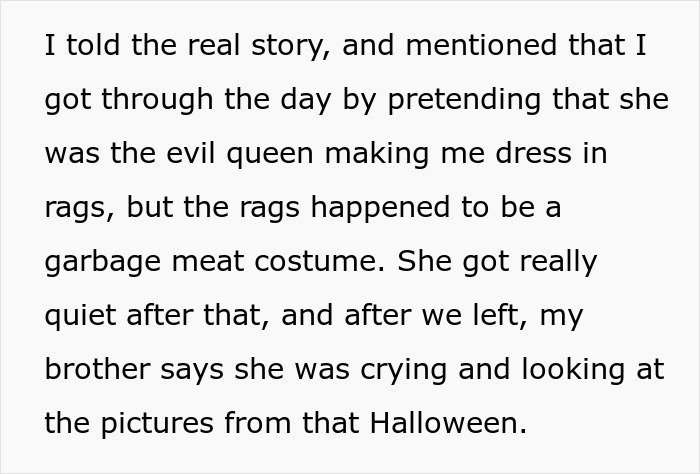
Task: Click the word "brother"
Action: point(97,369)
